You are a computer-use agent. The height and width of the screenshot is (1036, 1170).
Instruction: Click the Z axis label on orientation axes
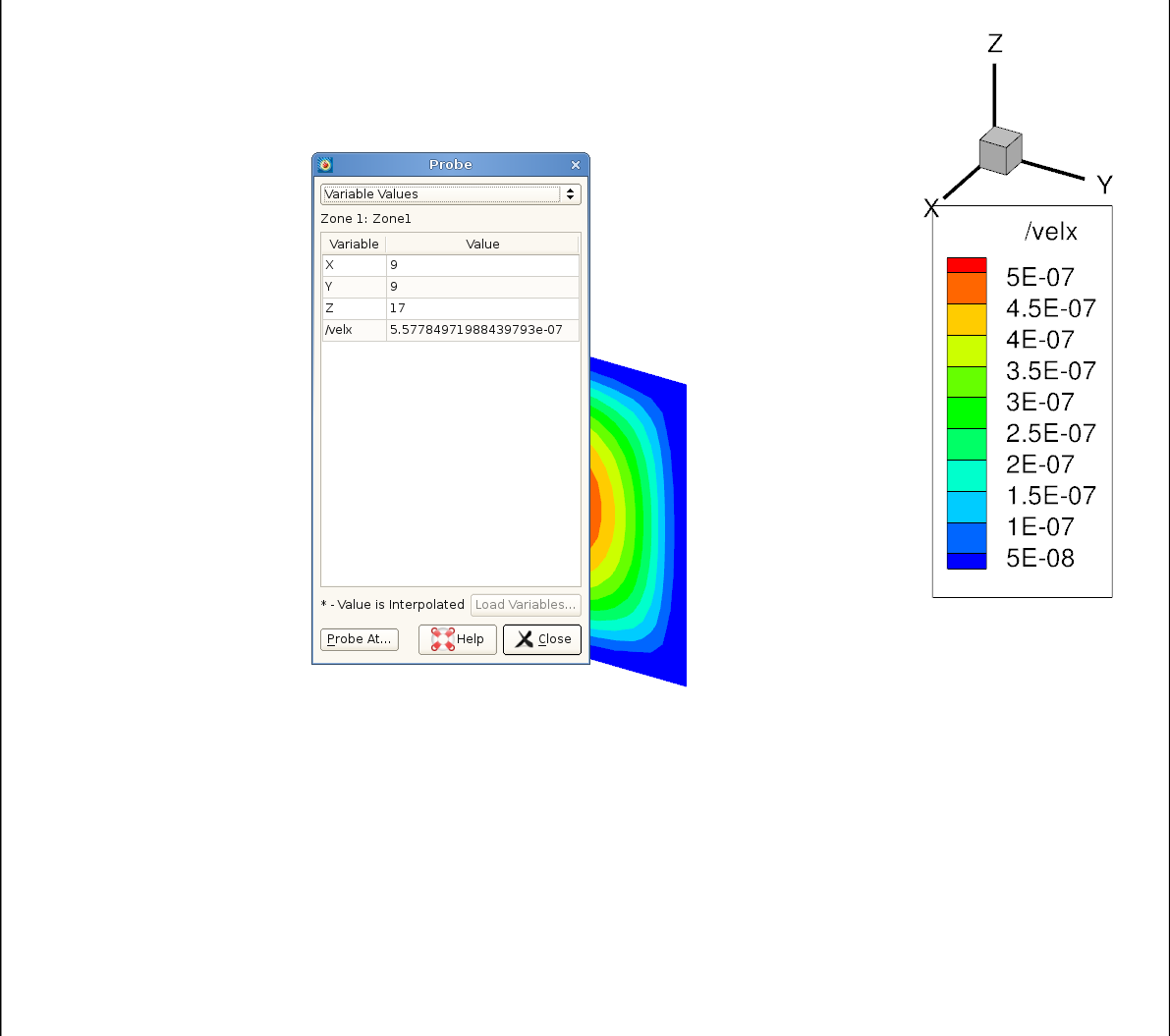pos(995,44)
